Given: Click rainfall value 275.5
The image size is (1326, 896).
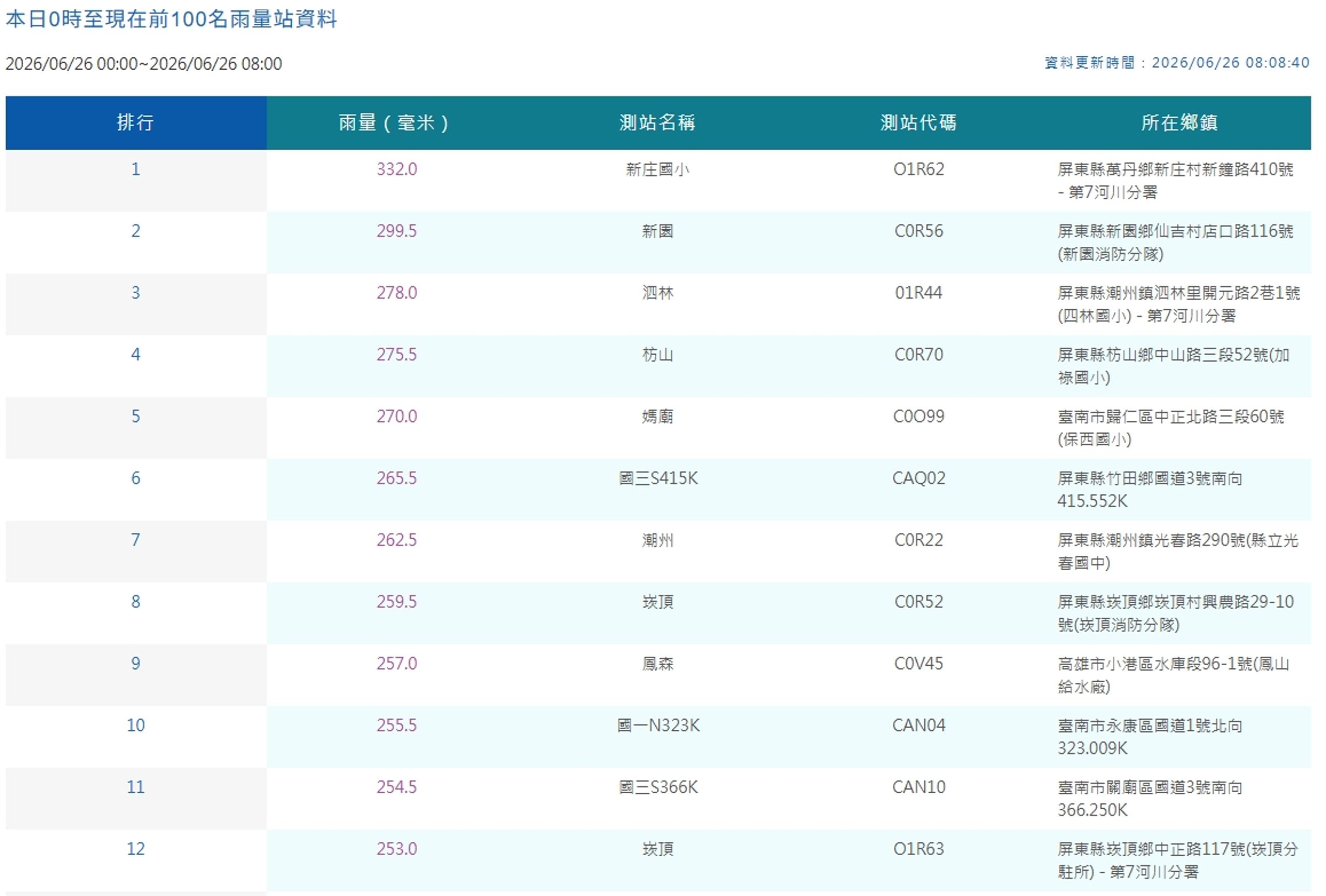Looking at the screenshot, I should (397, 355).
